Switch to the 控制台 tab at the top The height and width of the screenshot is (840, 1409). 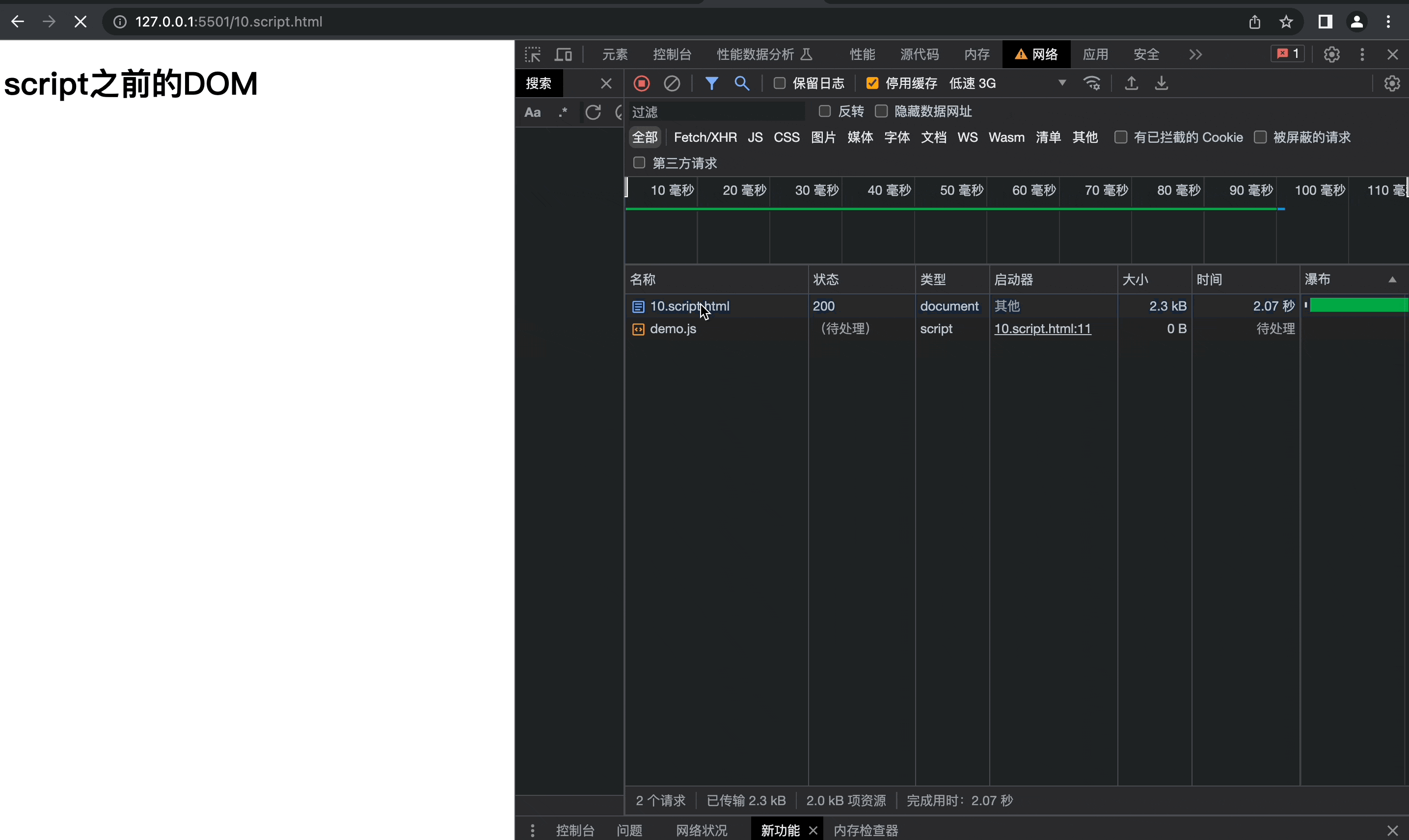tap(672, 54)
